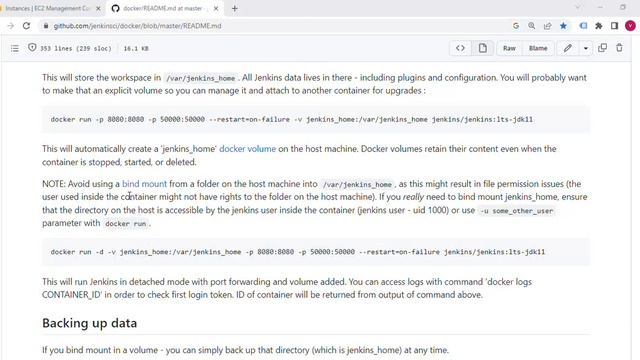640x360 pixels.
Task: Open the profile avatar menu
Action: (630, 26)
